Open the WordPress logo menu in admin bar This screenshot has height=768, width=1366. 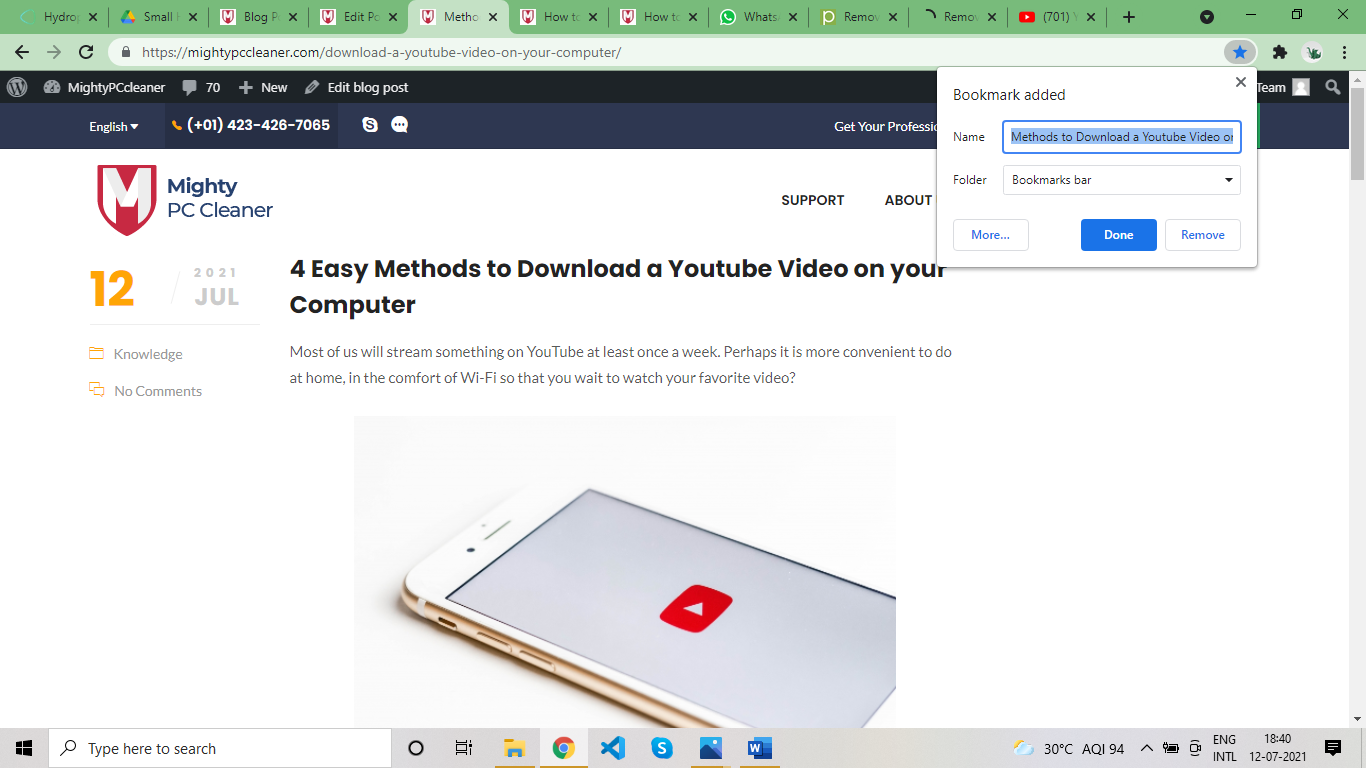click(17, 87)
